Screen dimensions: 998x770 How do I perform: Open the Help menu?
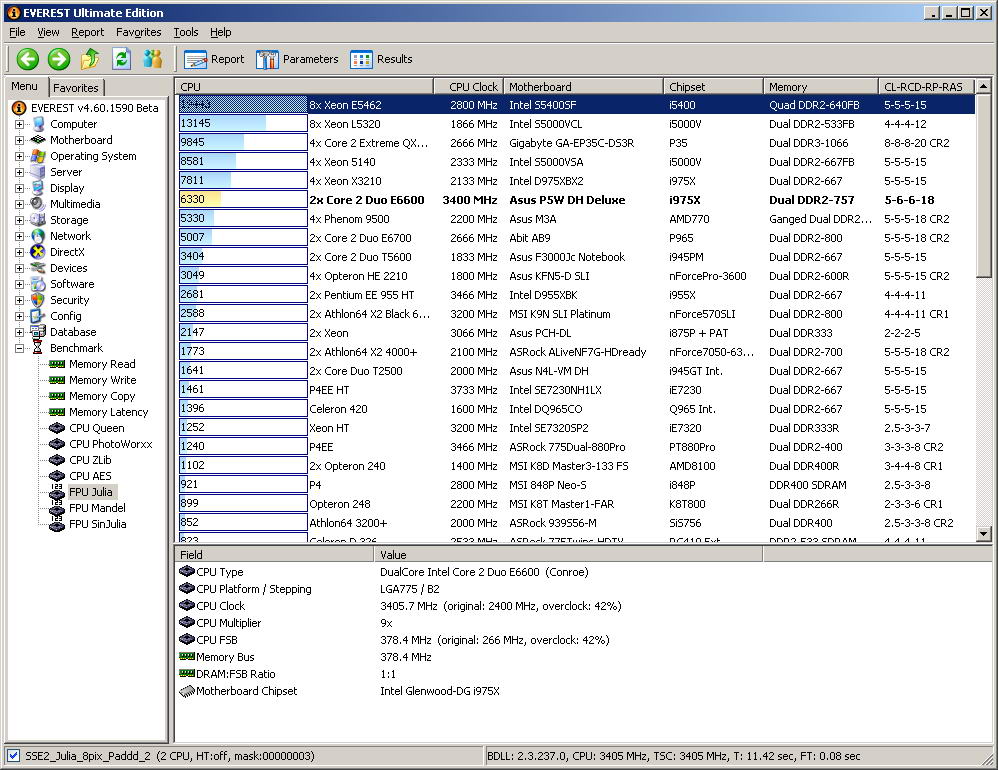220,32
